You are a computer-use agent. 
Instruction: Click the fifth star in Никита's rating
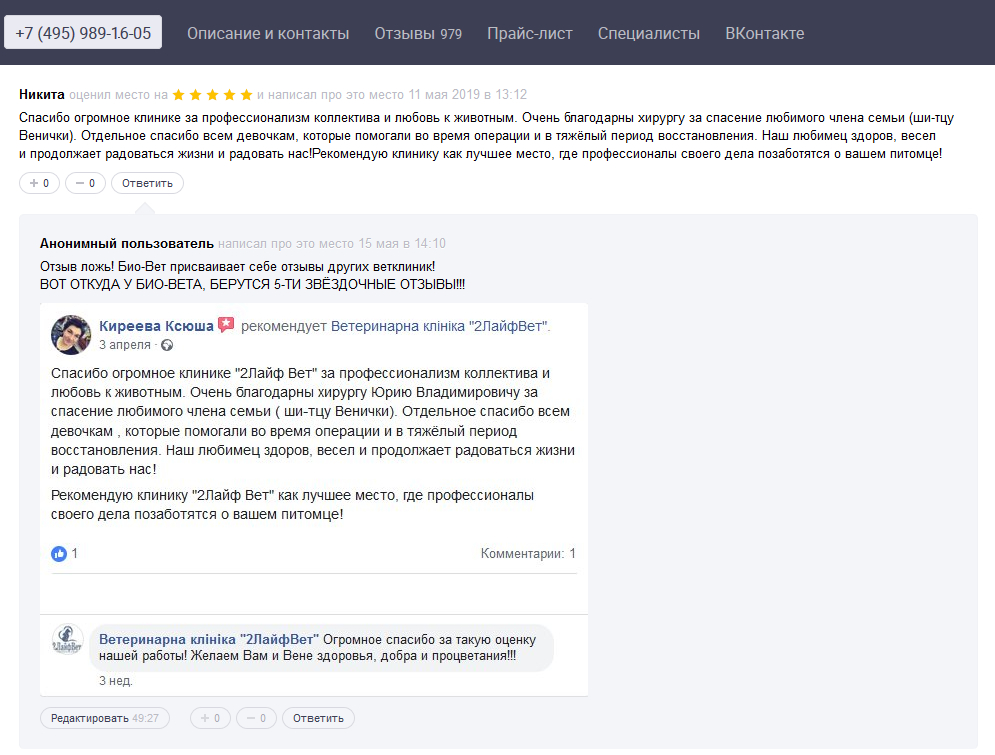point(246,95)
